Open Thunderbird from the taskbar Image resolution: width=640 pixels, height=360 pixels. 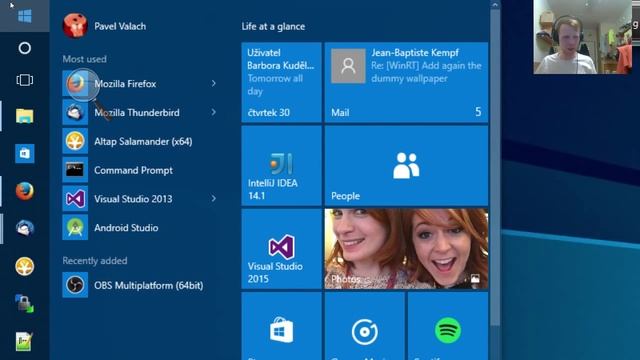tap(24, 229)
